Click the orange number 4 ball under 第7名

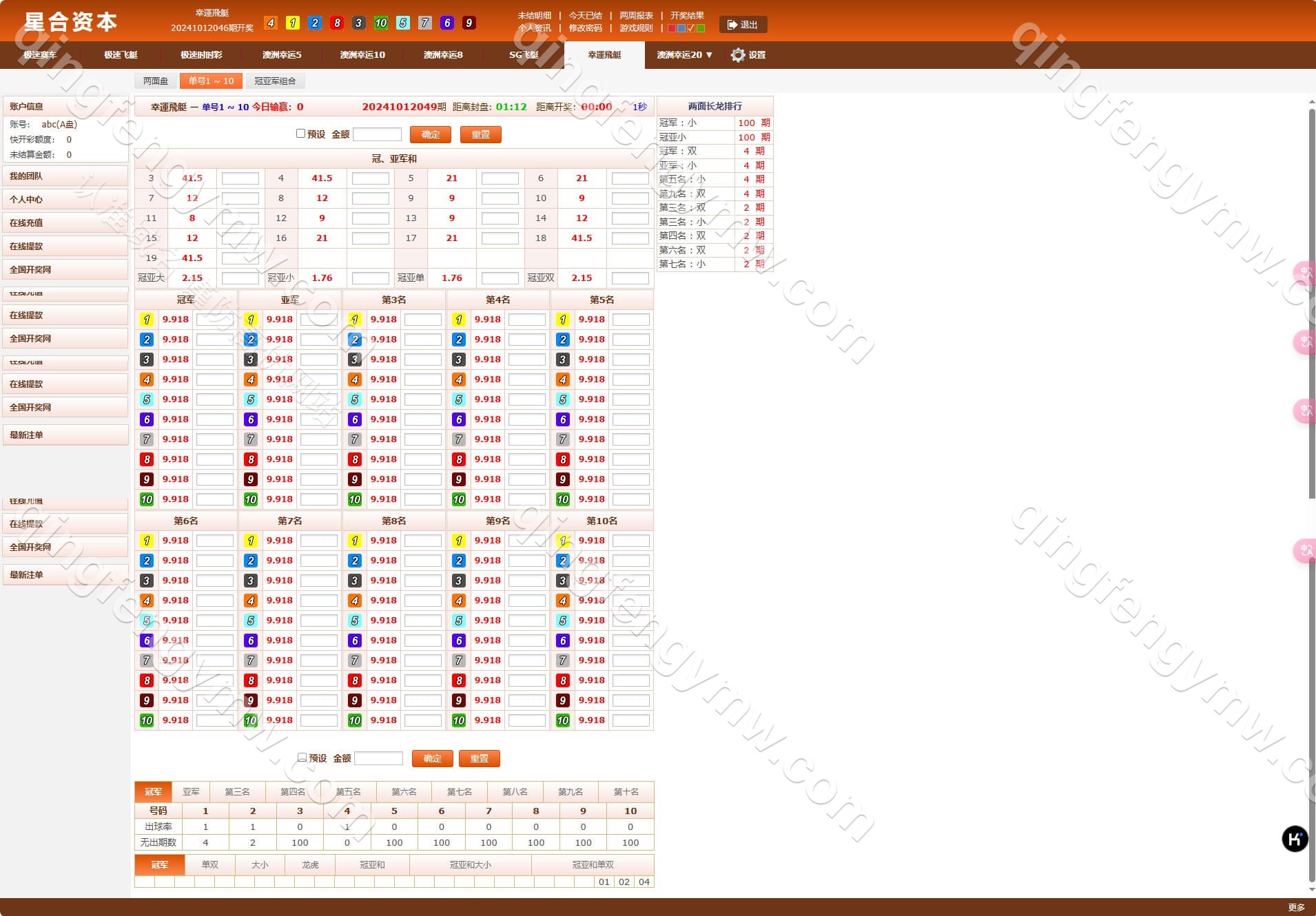251,601
